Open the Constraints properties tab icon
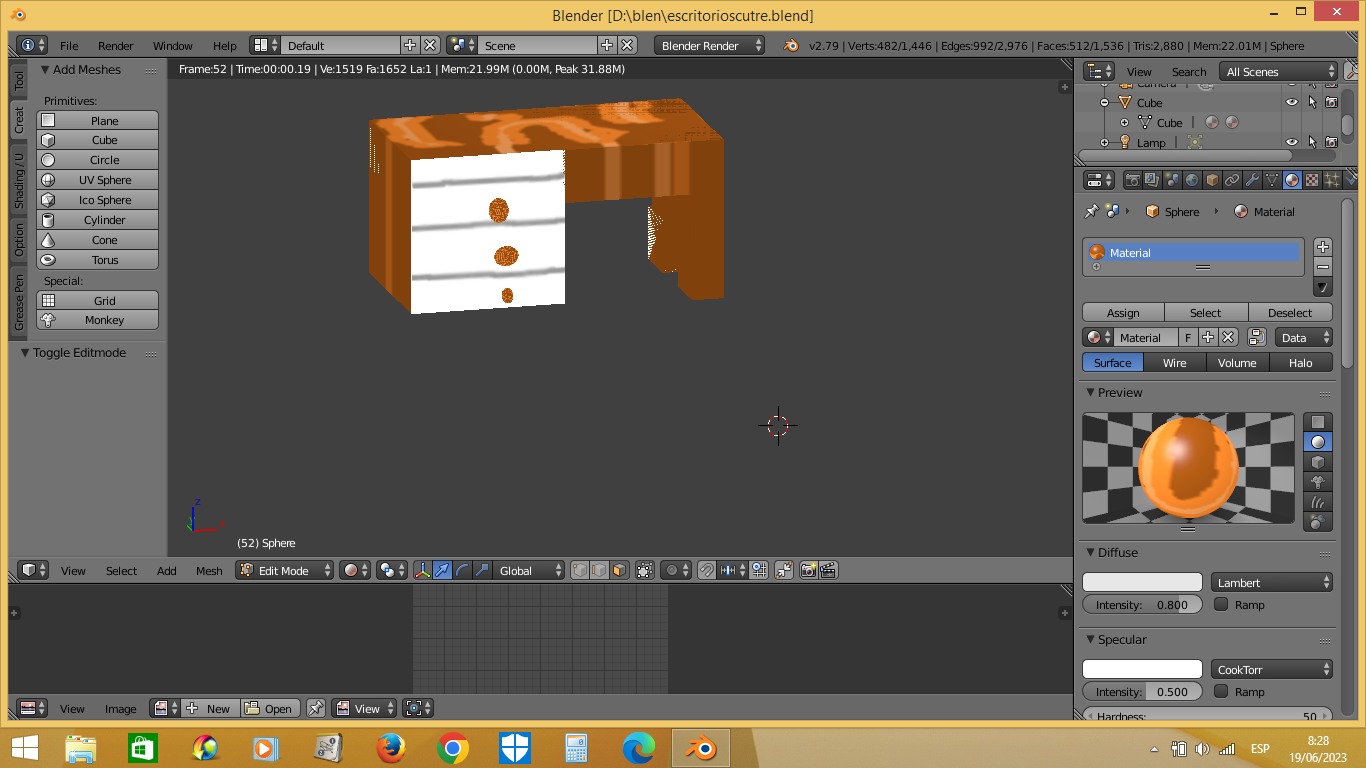This screenshot has width=1366, height=768. click(x=1232, y=180)
